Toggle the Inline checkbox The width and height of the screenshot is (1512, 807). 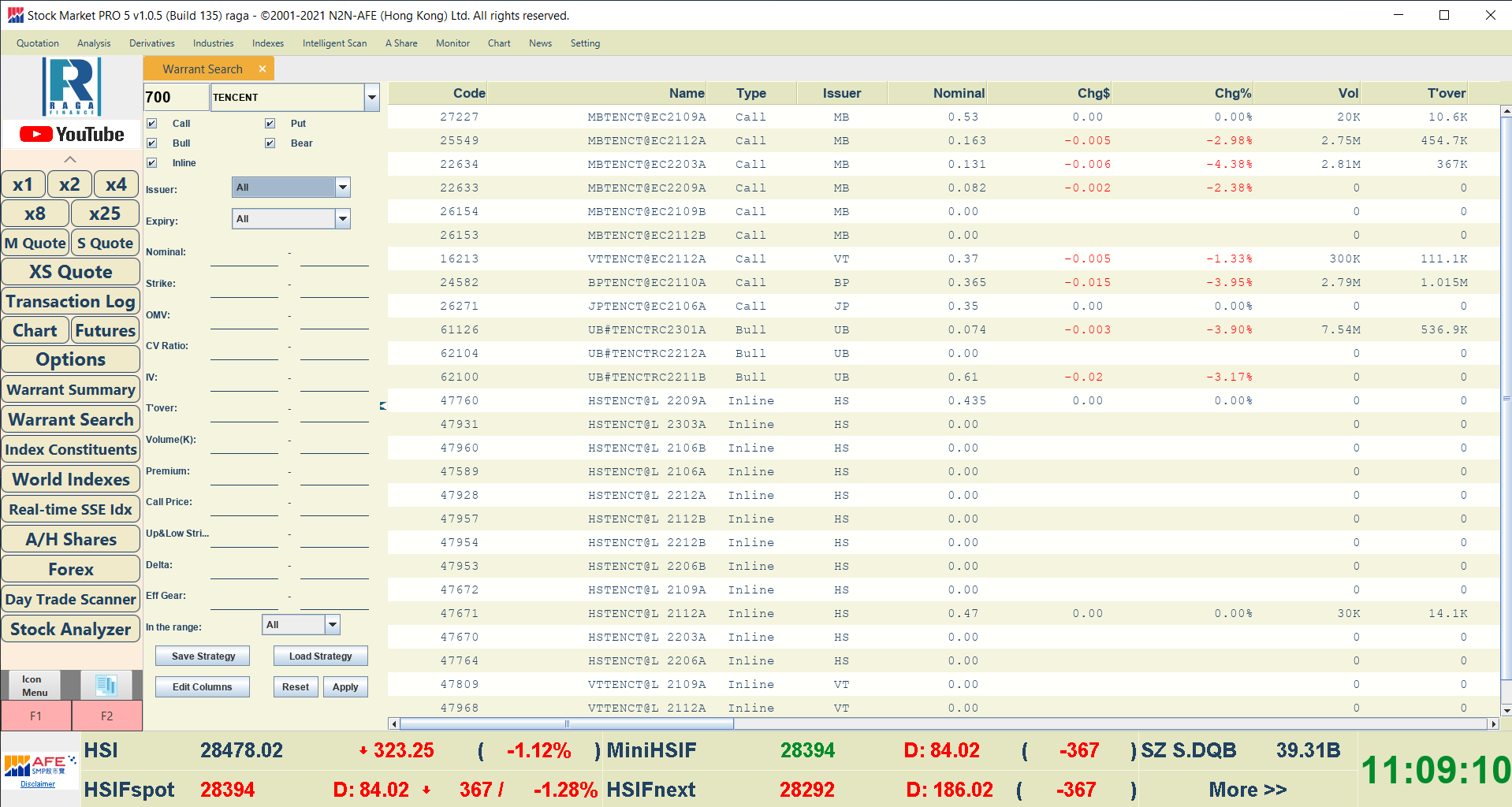[x=152, y=163]
